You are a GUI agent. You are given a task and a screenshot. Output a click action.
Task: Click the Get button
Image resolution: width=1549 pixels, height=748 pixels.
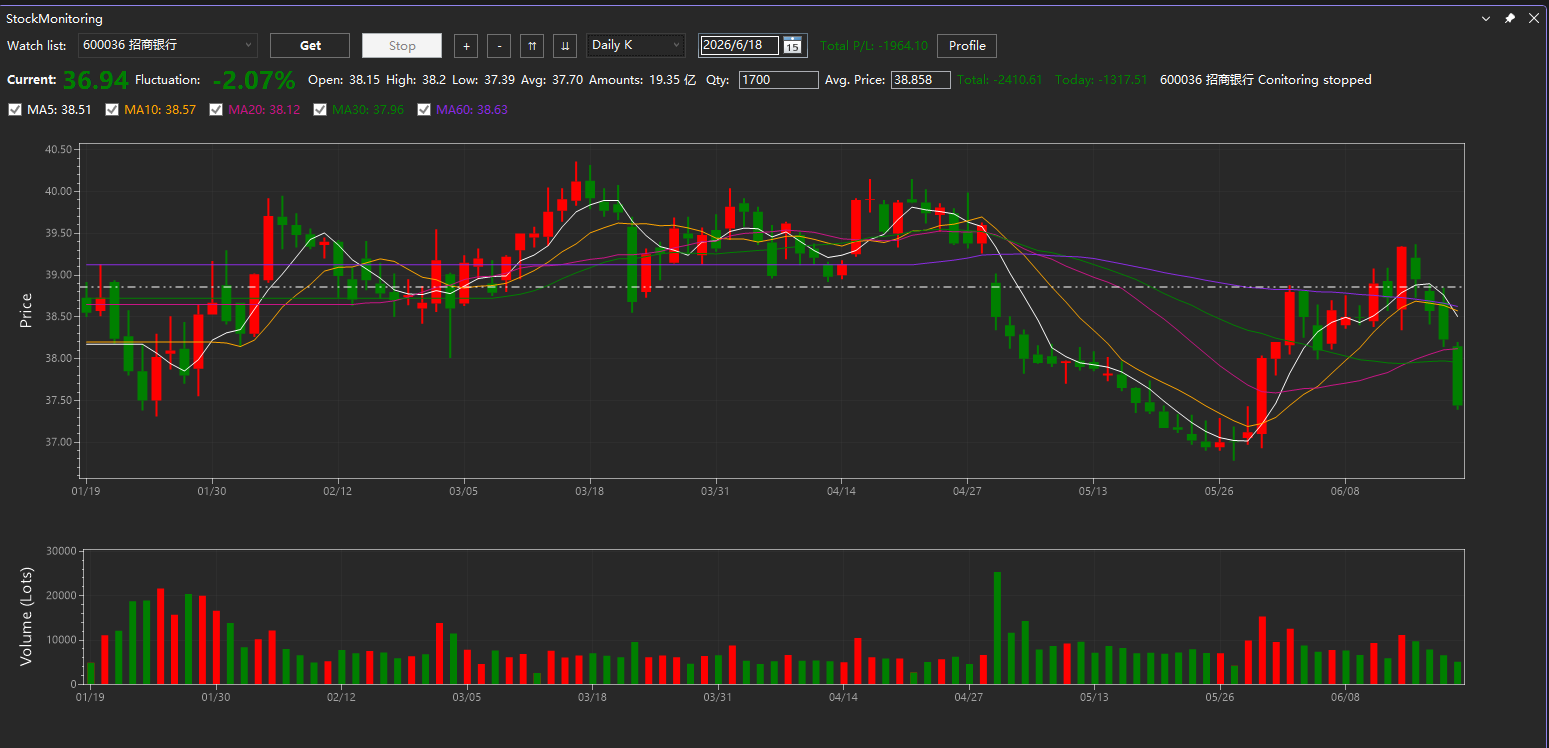tap(310, 45)
